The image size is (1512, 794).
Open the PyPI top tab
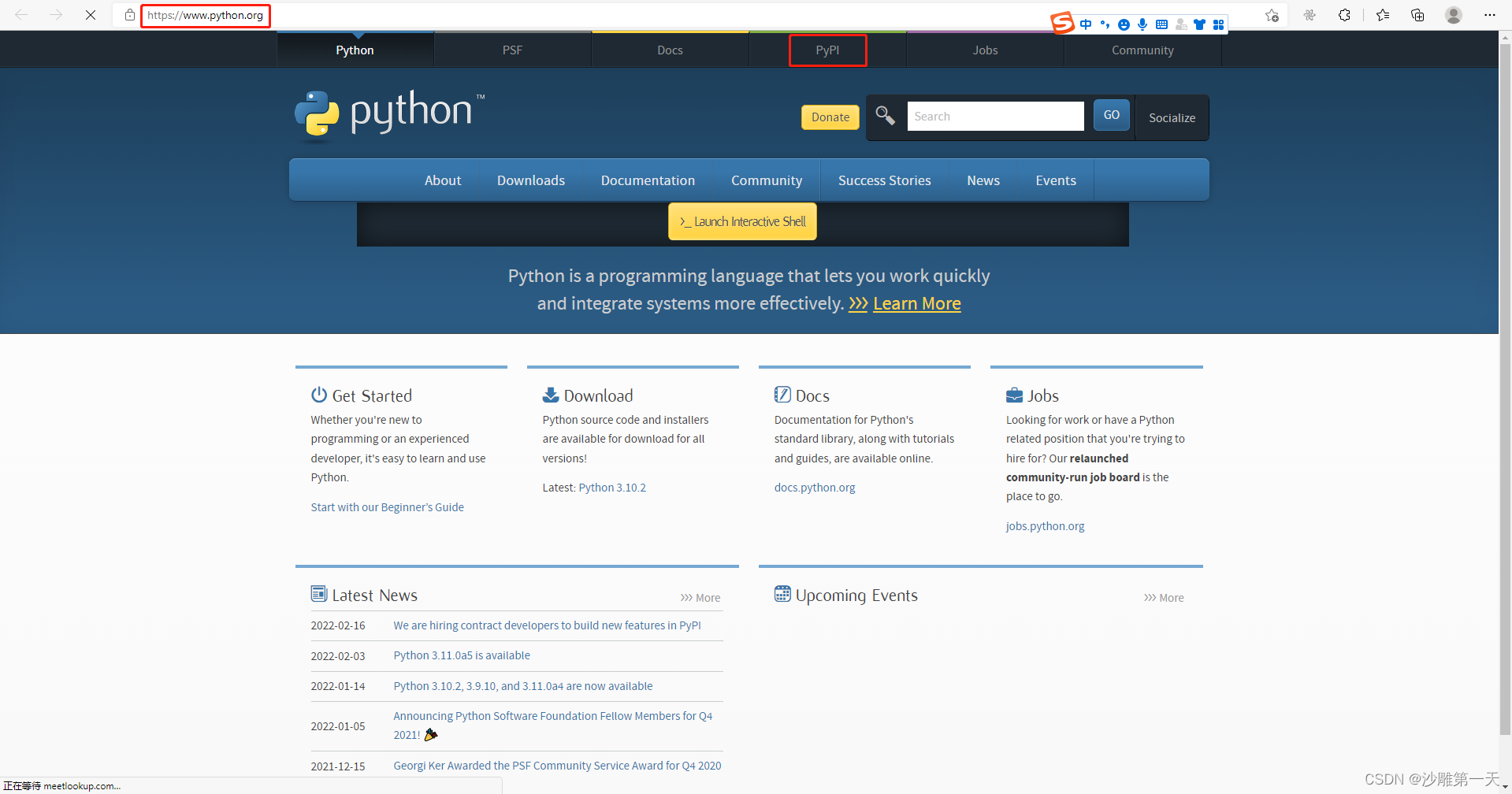click(827, 50)
